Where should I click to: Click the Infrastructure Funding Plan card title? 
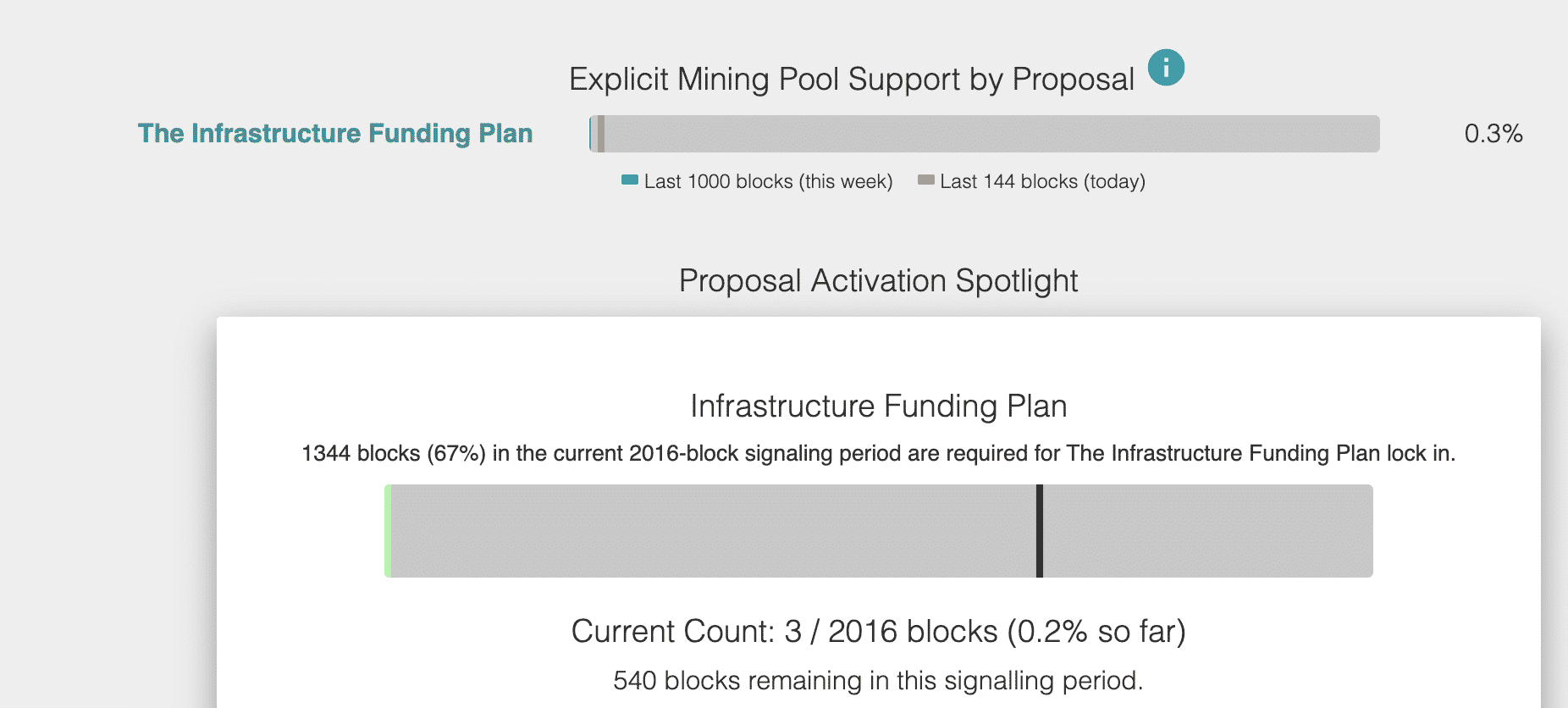pos(879,407)
